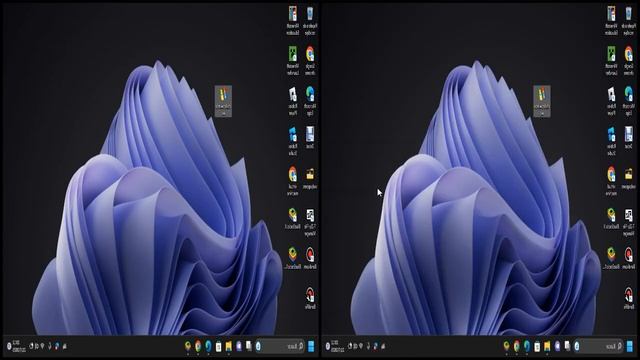This screenshot has height=360, width=640.
Task: Expand hidden tray icons on left taskbar
Action: 64,346
